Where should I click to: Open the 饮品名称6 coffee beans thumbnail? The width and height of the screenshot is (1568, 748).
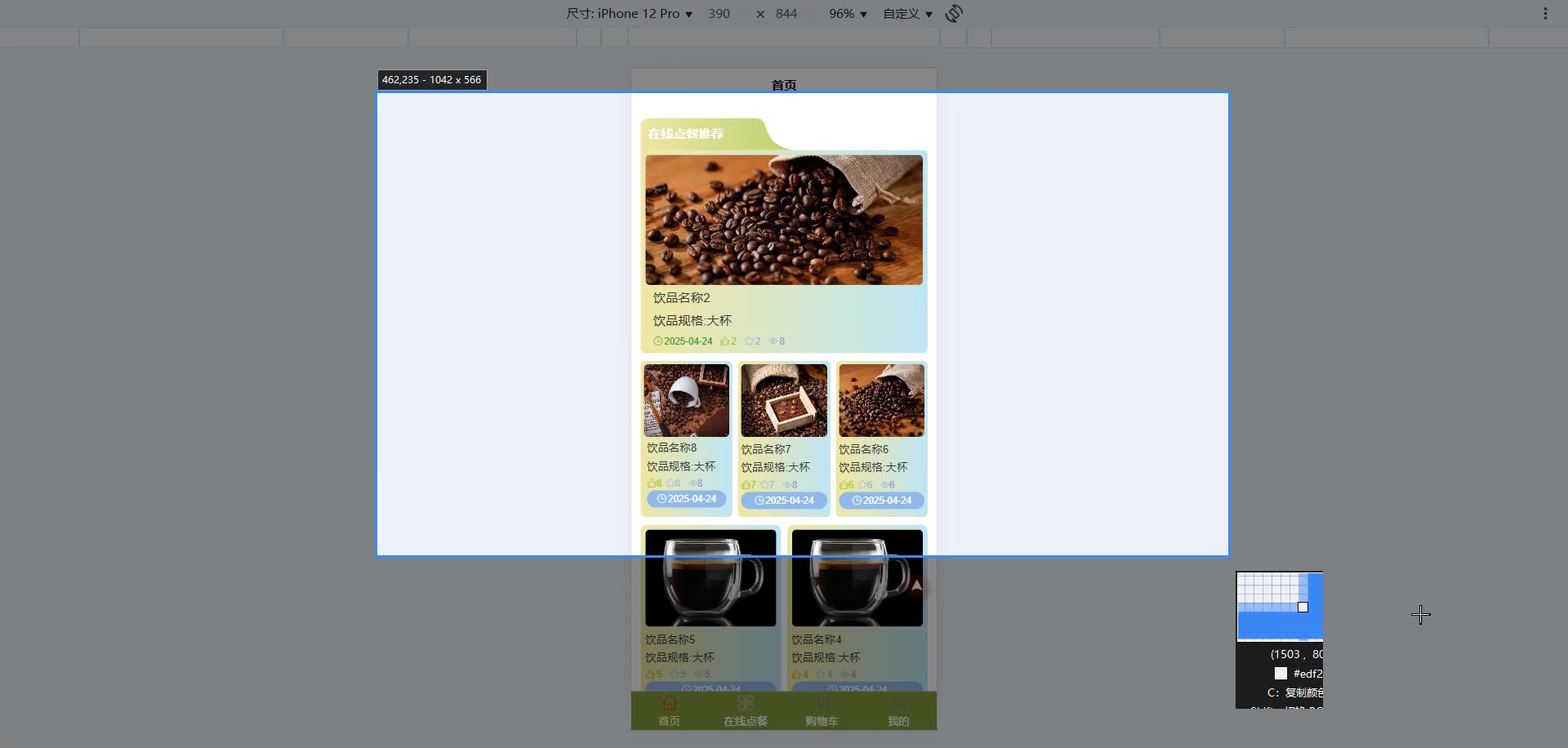coord(881,400)
